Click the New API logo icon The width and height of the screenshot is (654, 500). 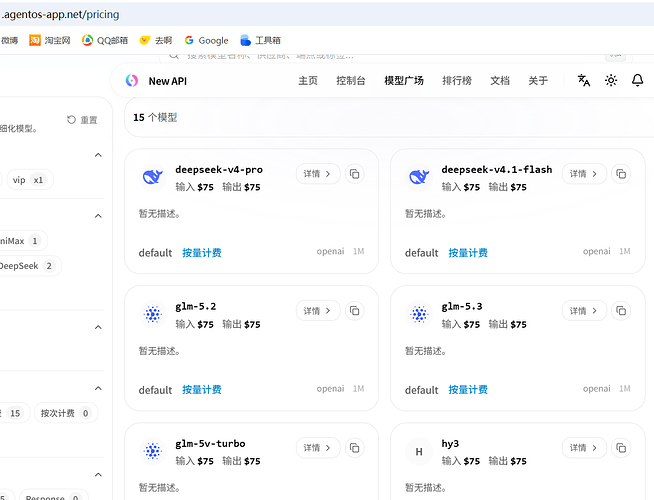coord(132,80)
